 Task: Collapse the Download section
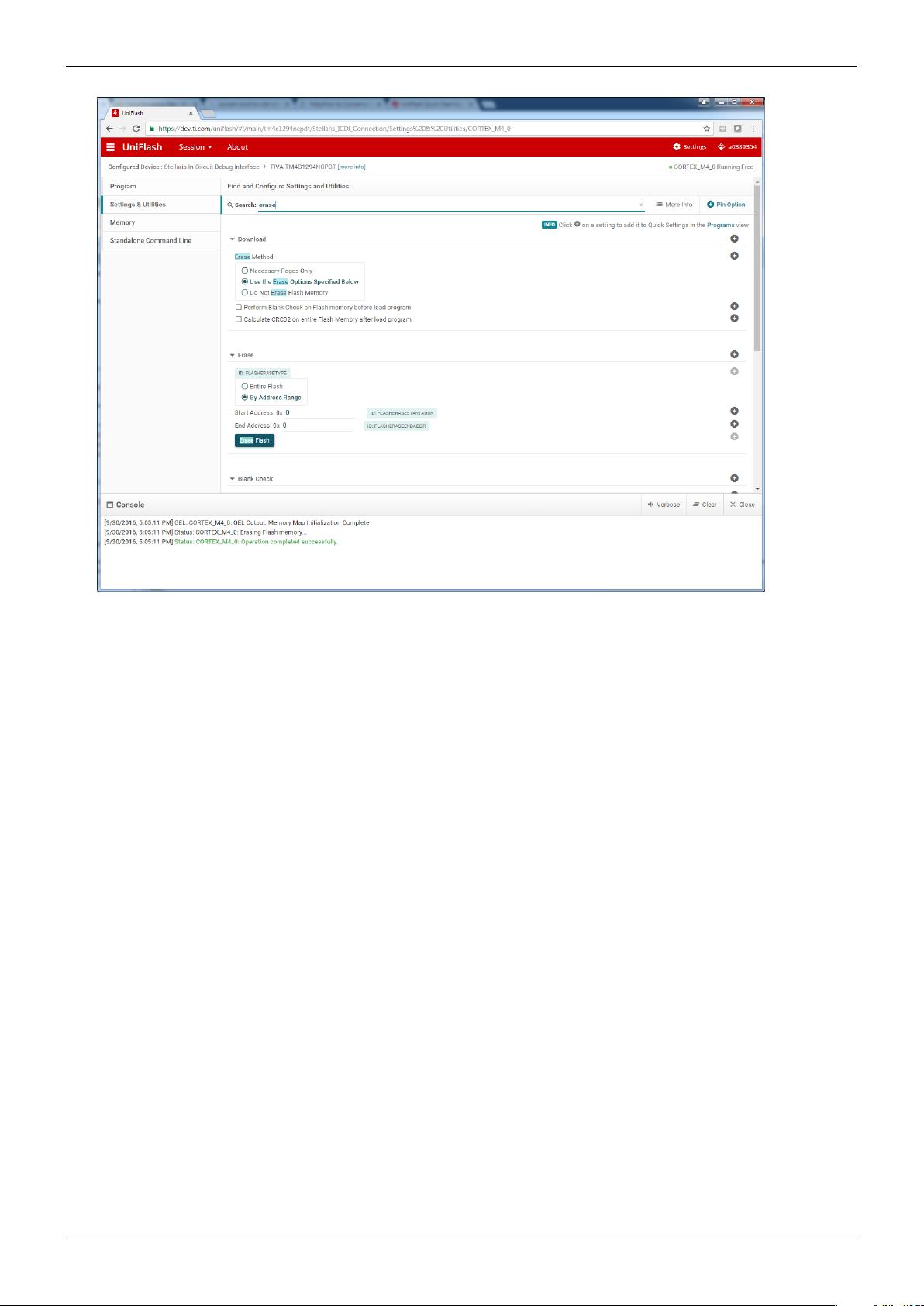click(x=233, y=239)
